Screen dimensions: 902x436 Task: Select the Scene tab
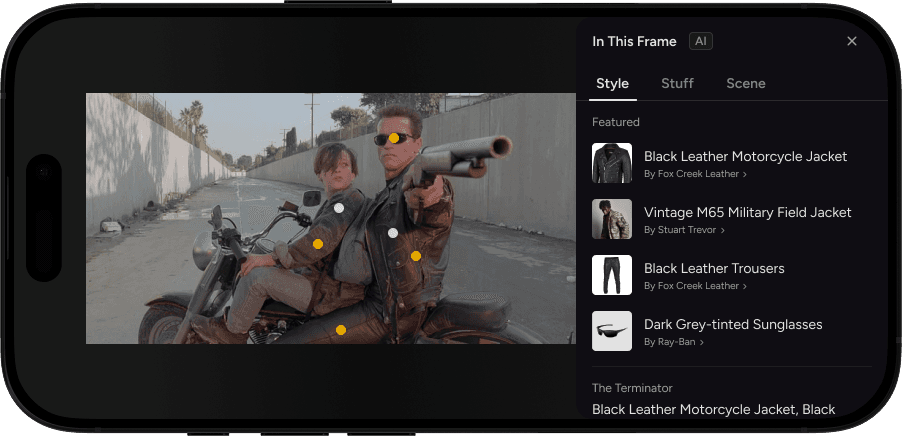tap(746, 83)
